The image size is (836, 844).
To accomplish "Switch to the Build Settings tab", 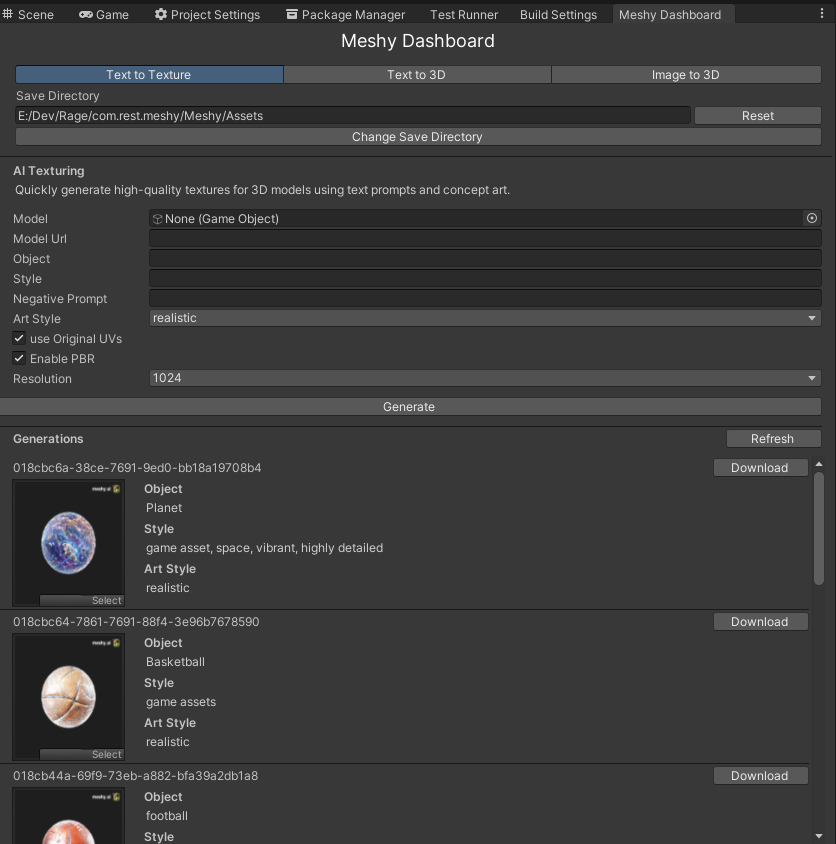I will [x=558, y=15].
